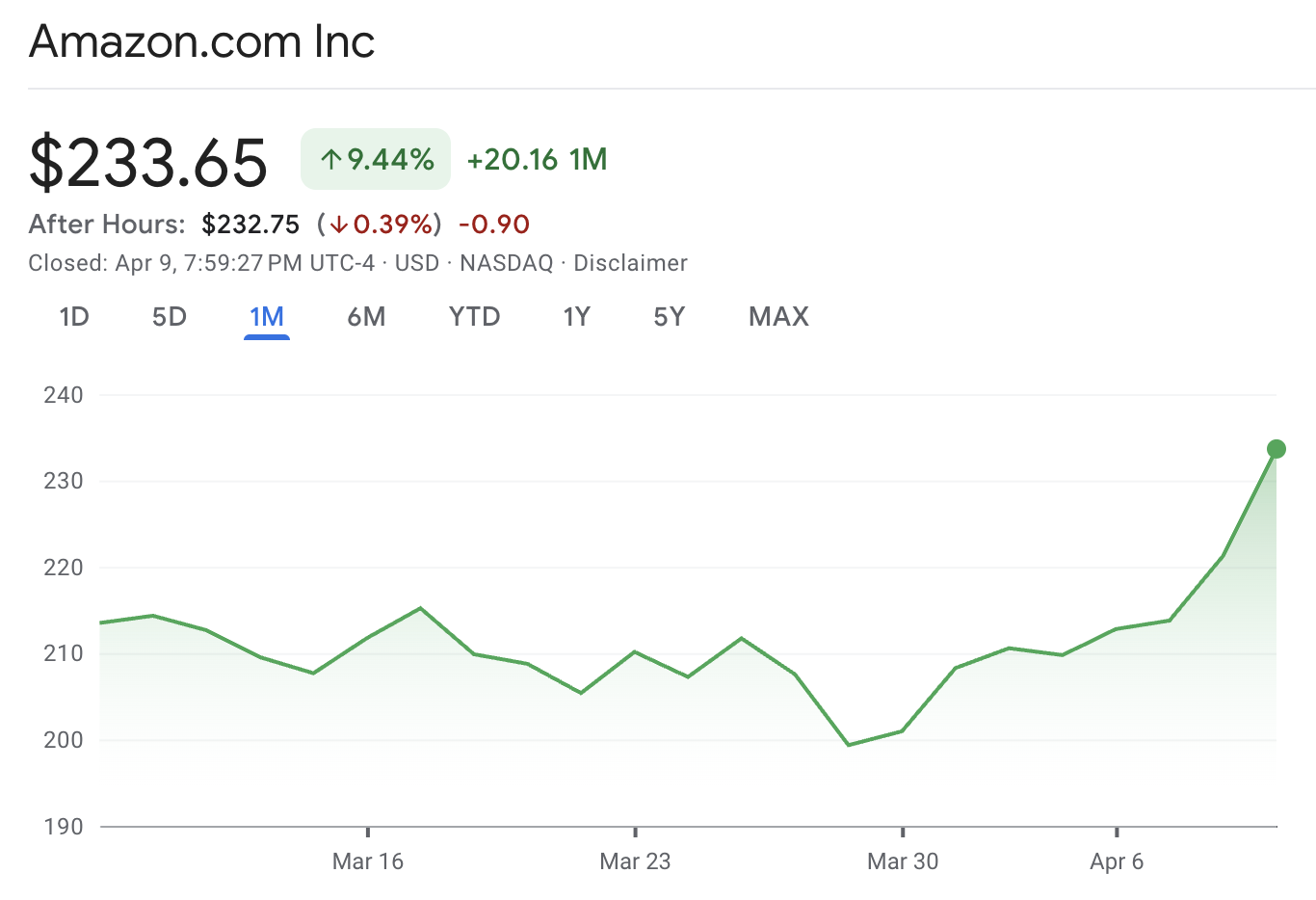The width and height of the screenshot is (1316, 900).
Task: Click the $233.65 stock price
Action: (x=149, y=162)
